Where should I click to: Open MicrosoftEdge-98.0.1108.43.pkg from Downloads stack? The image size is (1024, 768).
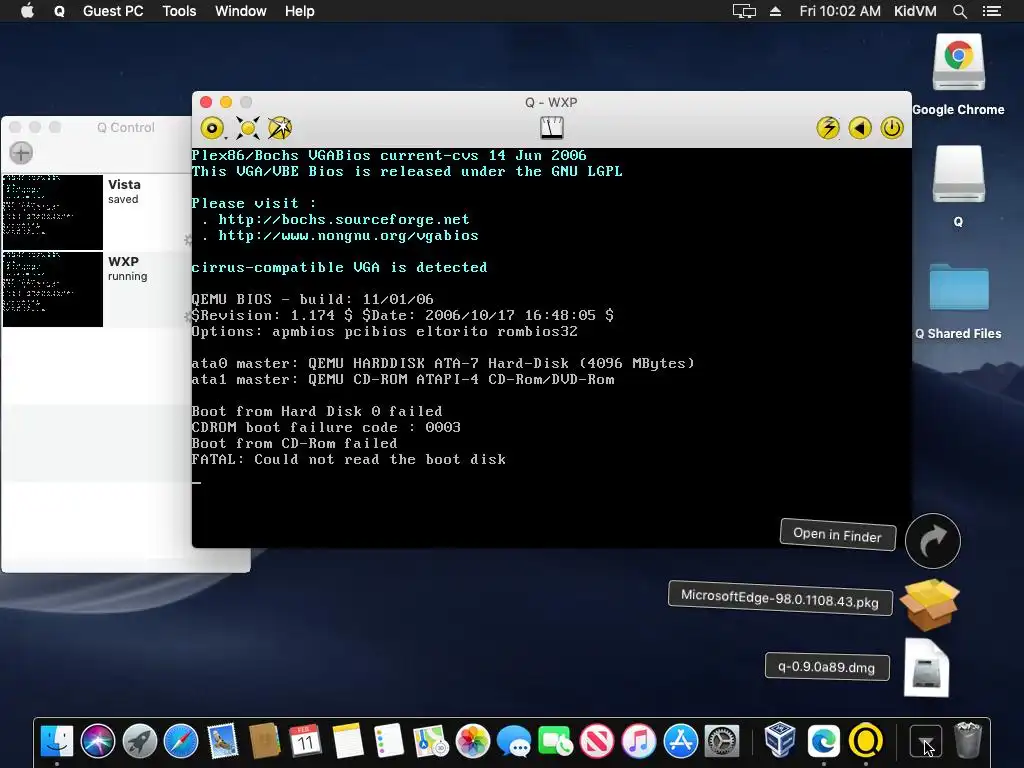(780, 598)
